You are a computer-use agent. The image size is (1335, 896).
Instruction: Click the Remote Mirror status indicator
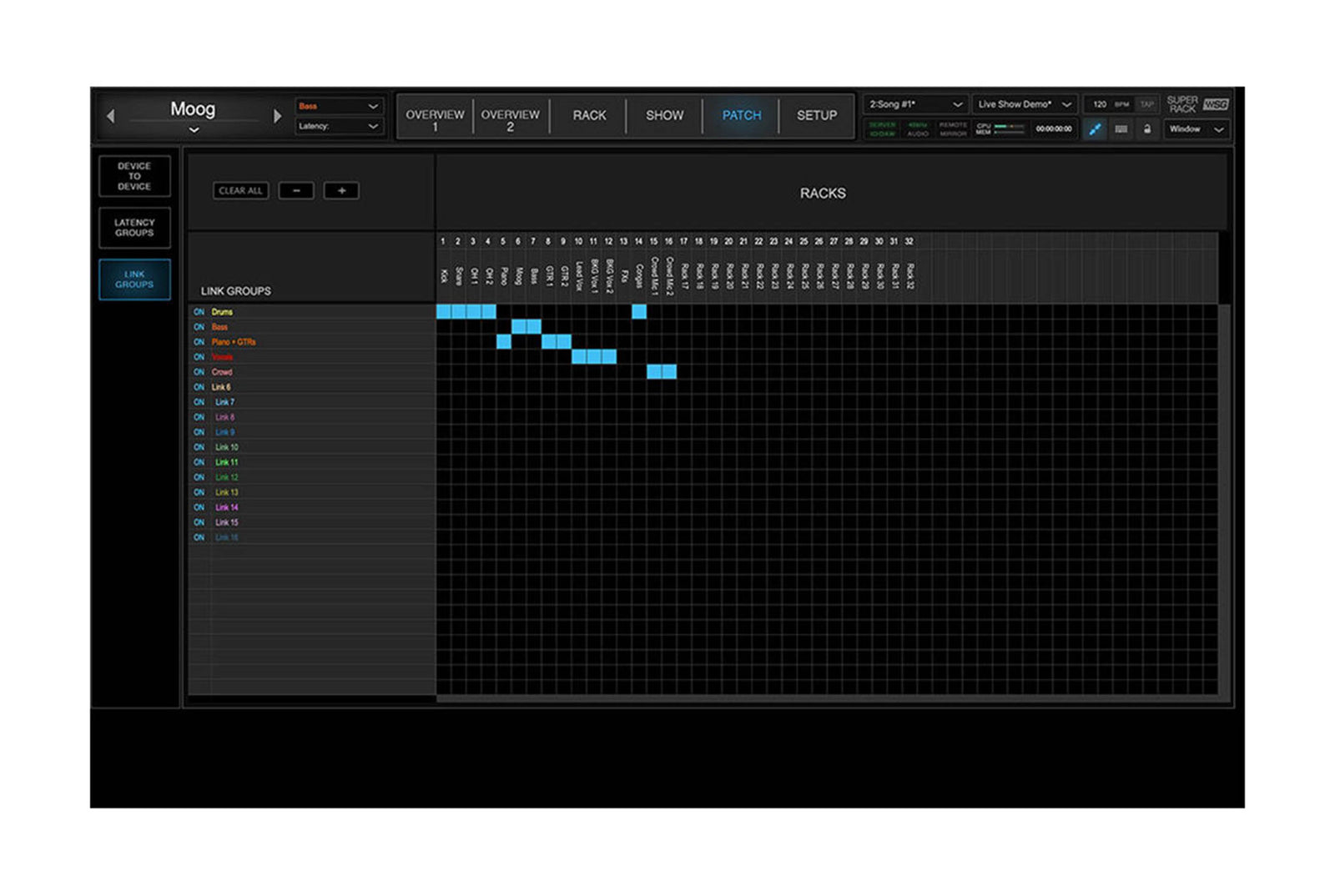[x=953, y=129]
